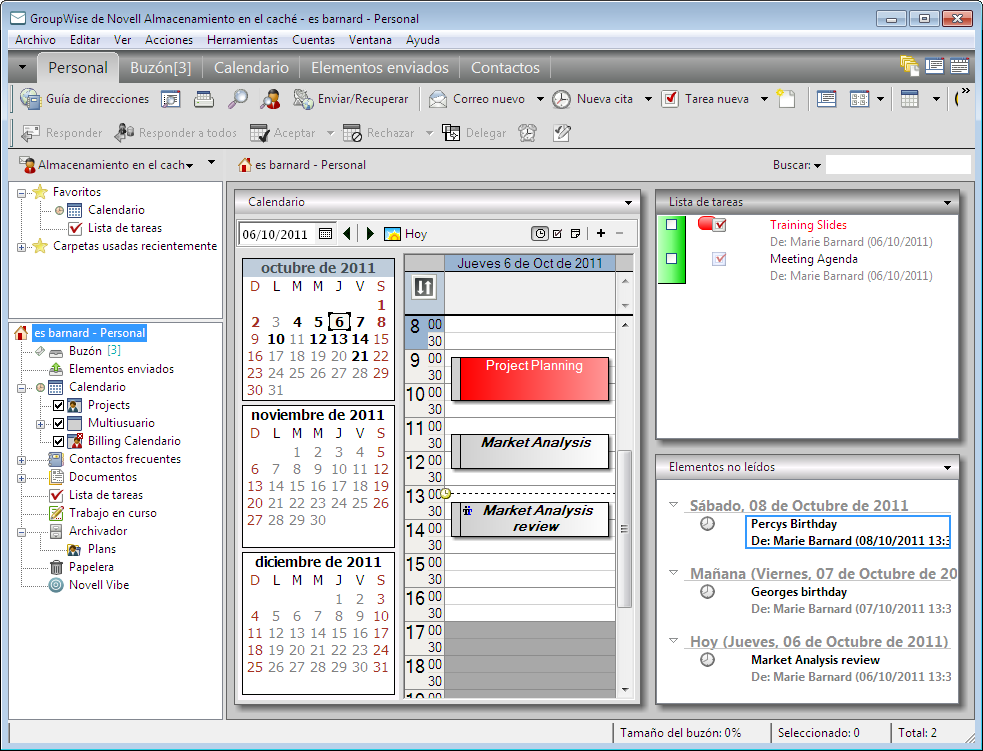Click the Delegar delegate icon
This screenshot has width=983, height=751.
click(x=474, y=133)
